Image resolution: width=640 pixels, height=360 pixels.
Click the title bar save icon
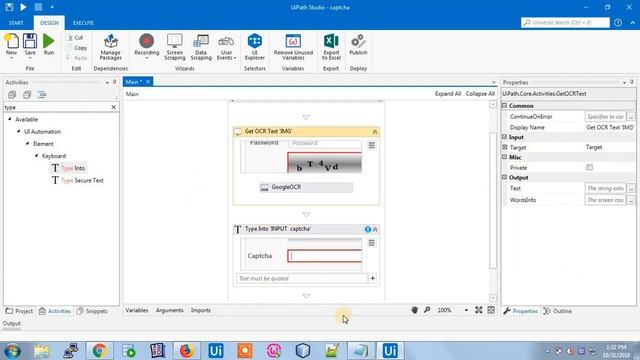tap(9, 7)
